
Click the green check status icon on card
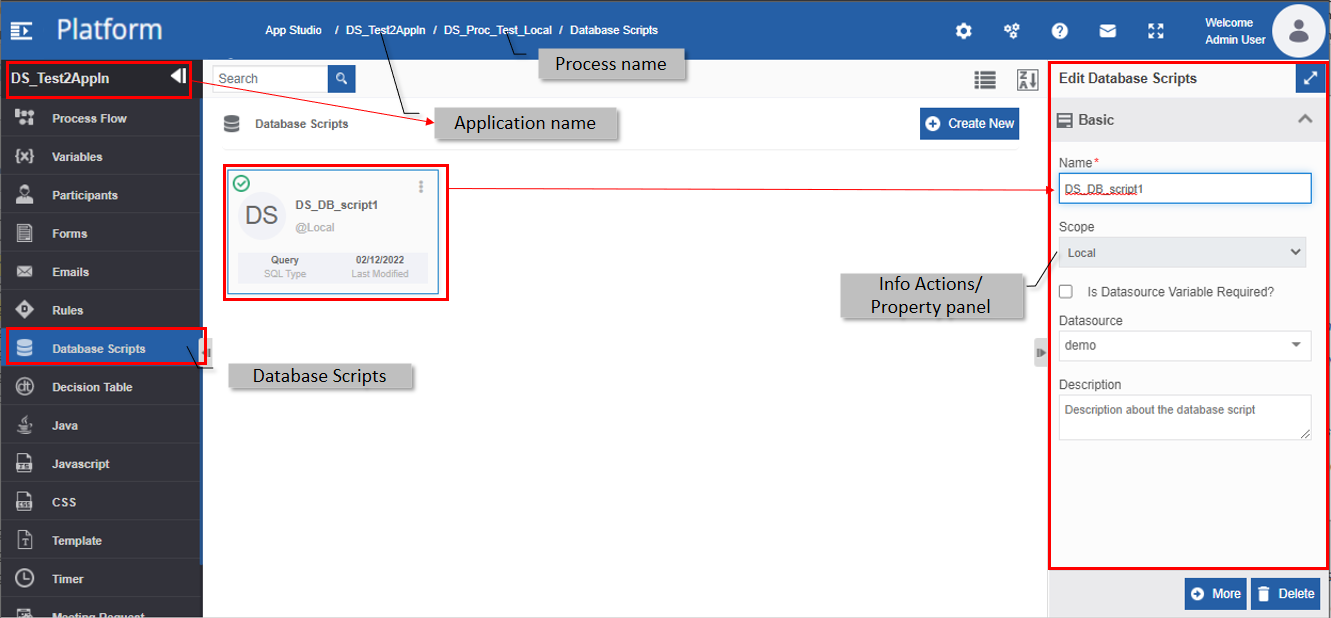click(x=241, y=183)
